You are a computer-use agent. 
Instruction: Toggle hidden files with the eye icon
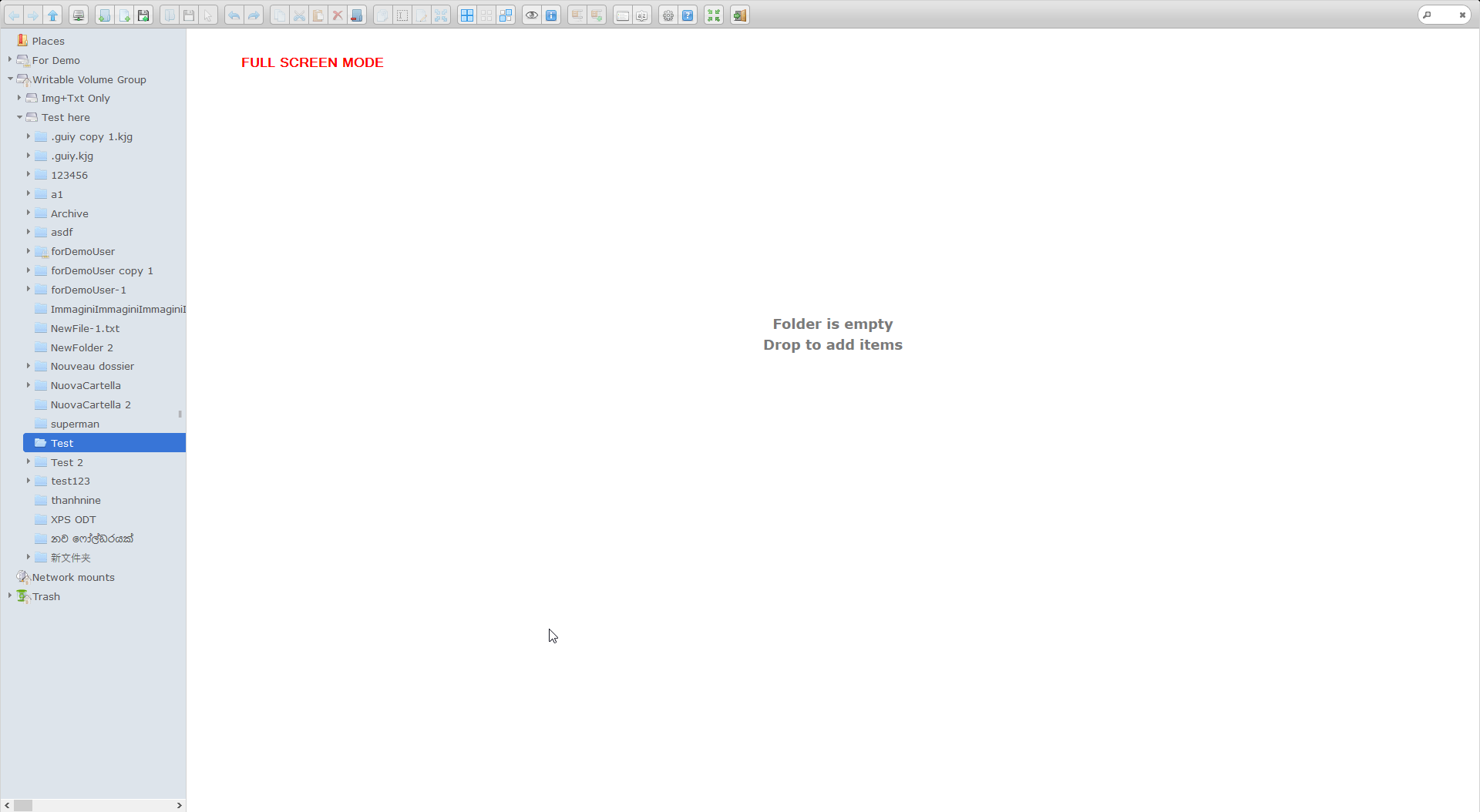(531, 15)
